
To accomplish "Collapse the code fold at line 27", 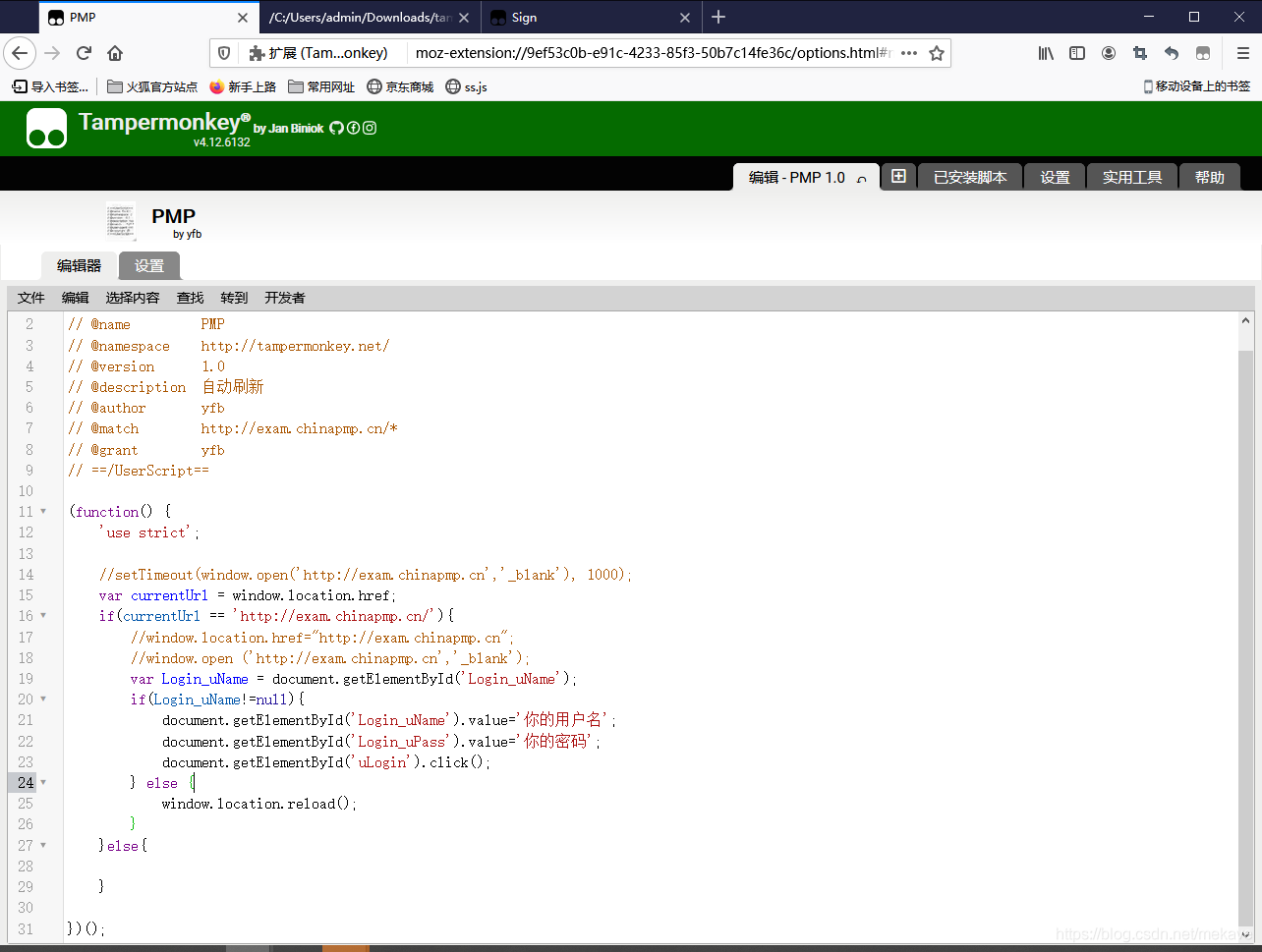I will tap(43, 845).
